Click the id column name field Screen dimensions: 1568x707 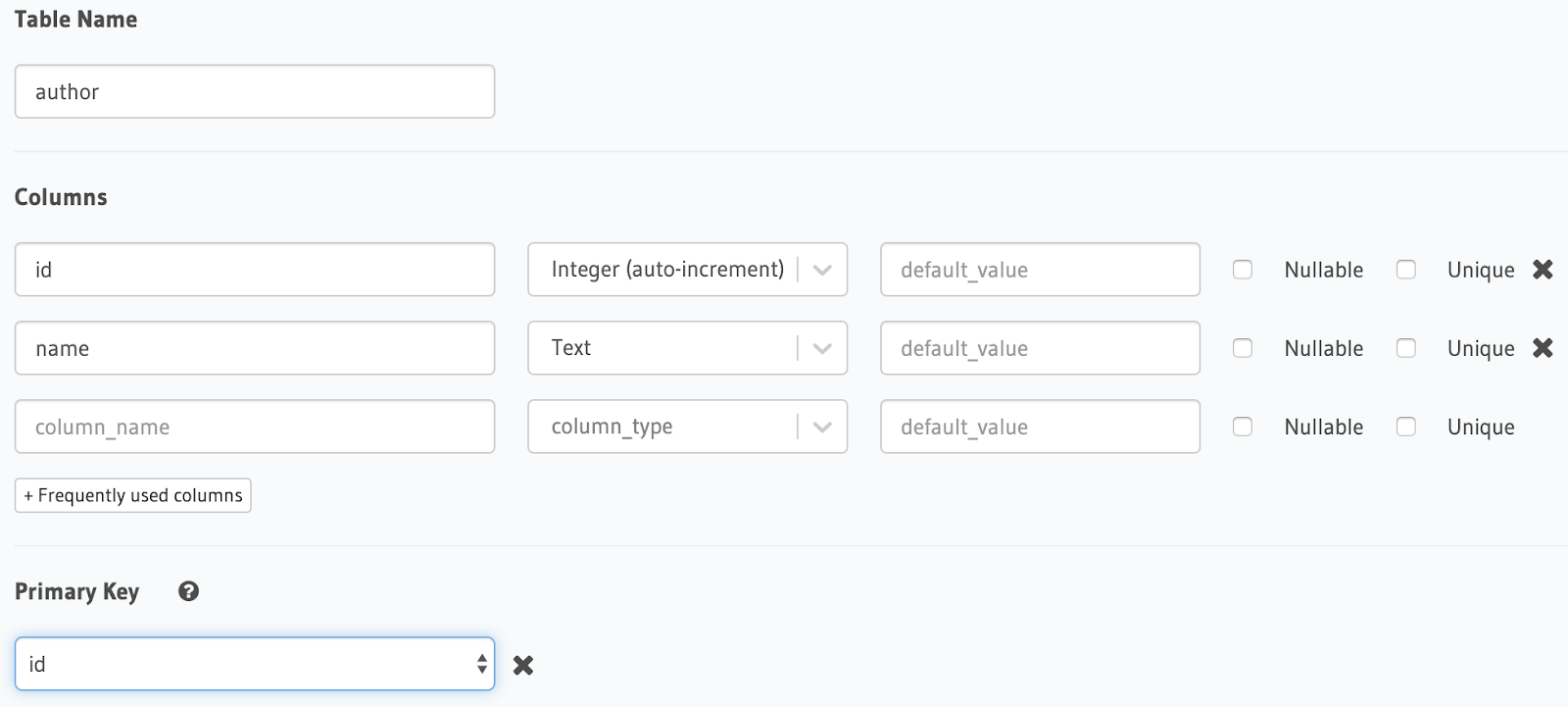(255, 270)
